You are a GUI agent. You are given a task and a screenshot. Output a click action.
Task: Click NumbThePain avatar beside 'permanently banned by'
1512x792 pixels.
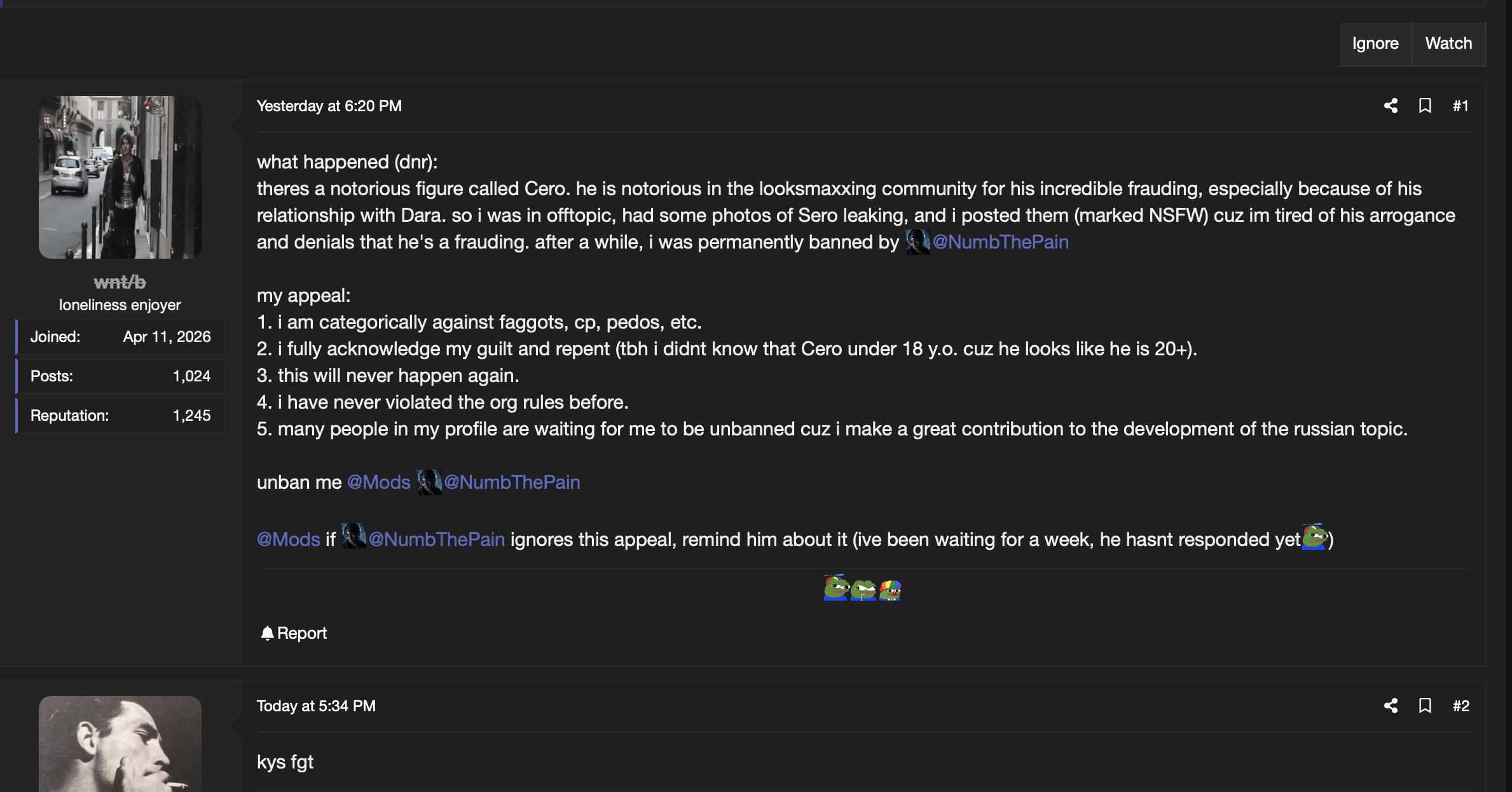click(917, 242)
